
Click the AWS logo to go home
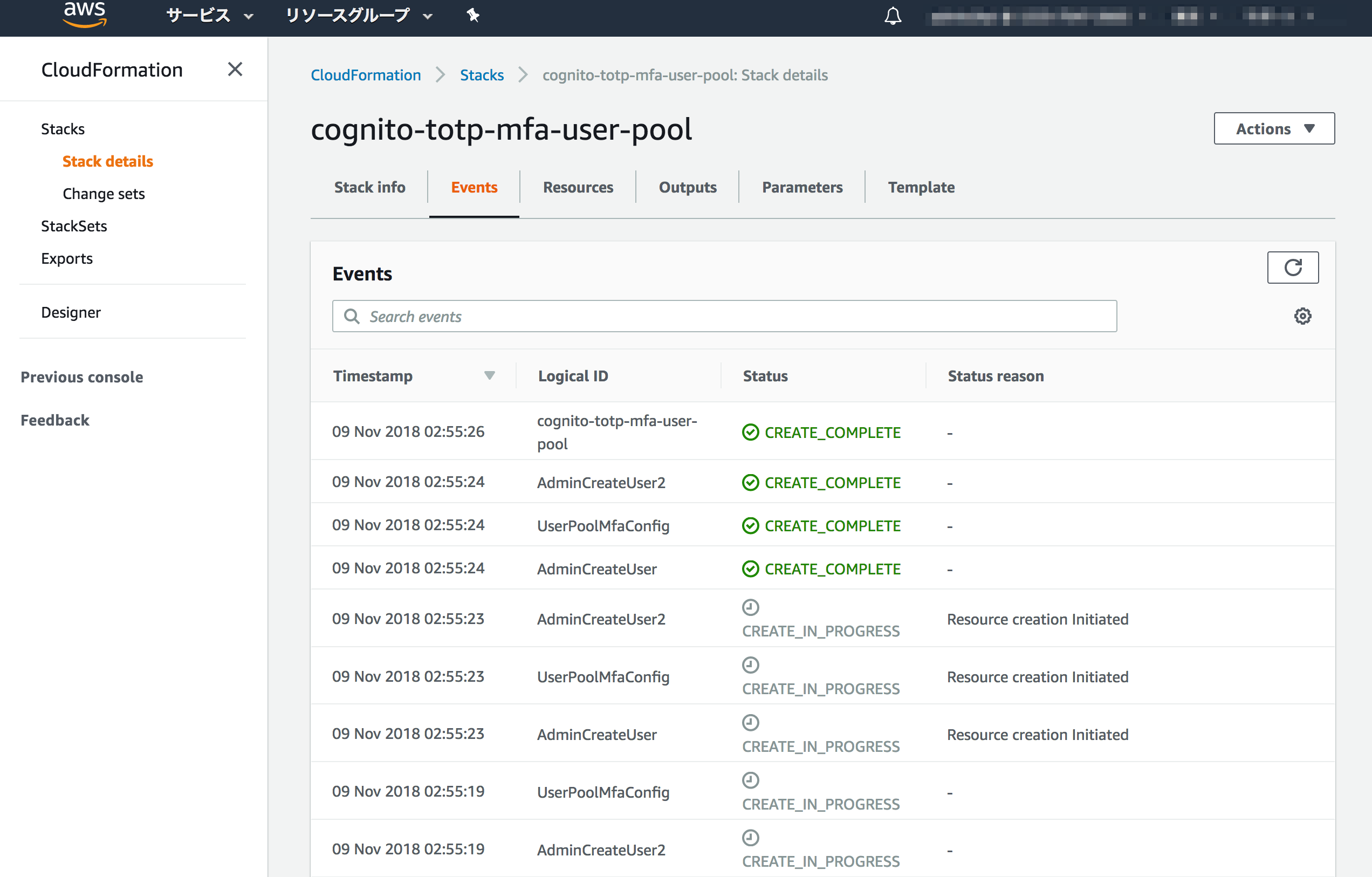pos(84,15)
